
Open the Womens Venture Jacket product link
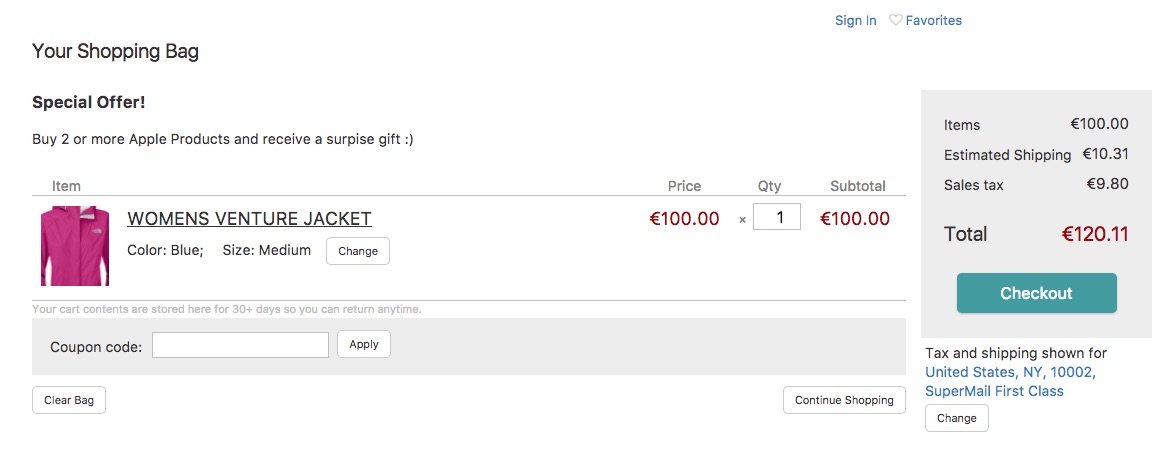pos(250,219)
